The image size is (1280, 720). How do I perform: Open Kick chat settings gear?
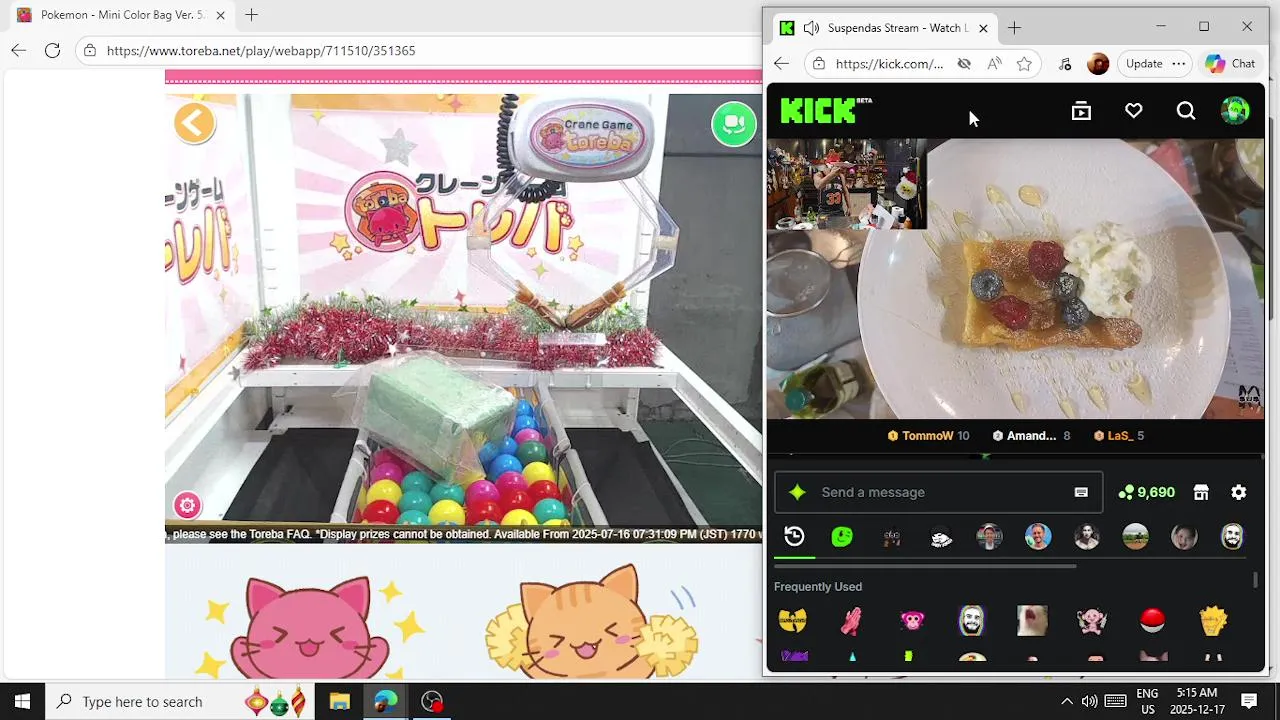[1239, 492]
